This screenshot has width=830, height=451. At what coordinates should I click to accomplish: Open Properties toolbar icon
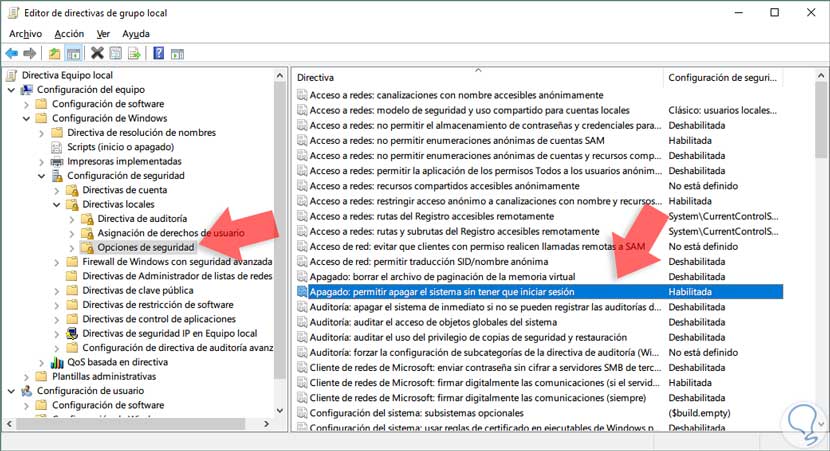pos(115,53)
